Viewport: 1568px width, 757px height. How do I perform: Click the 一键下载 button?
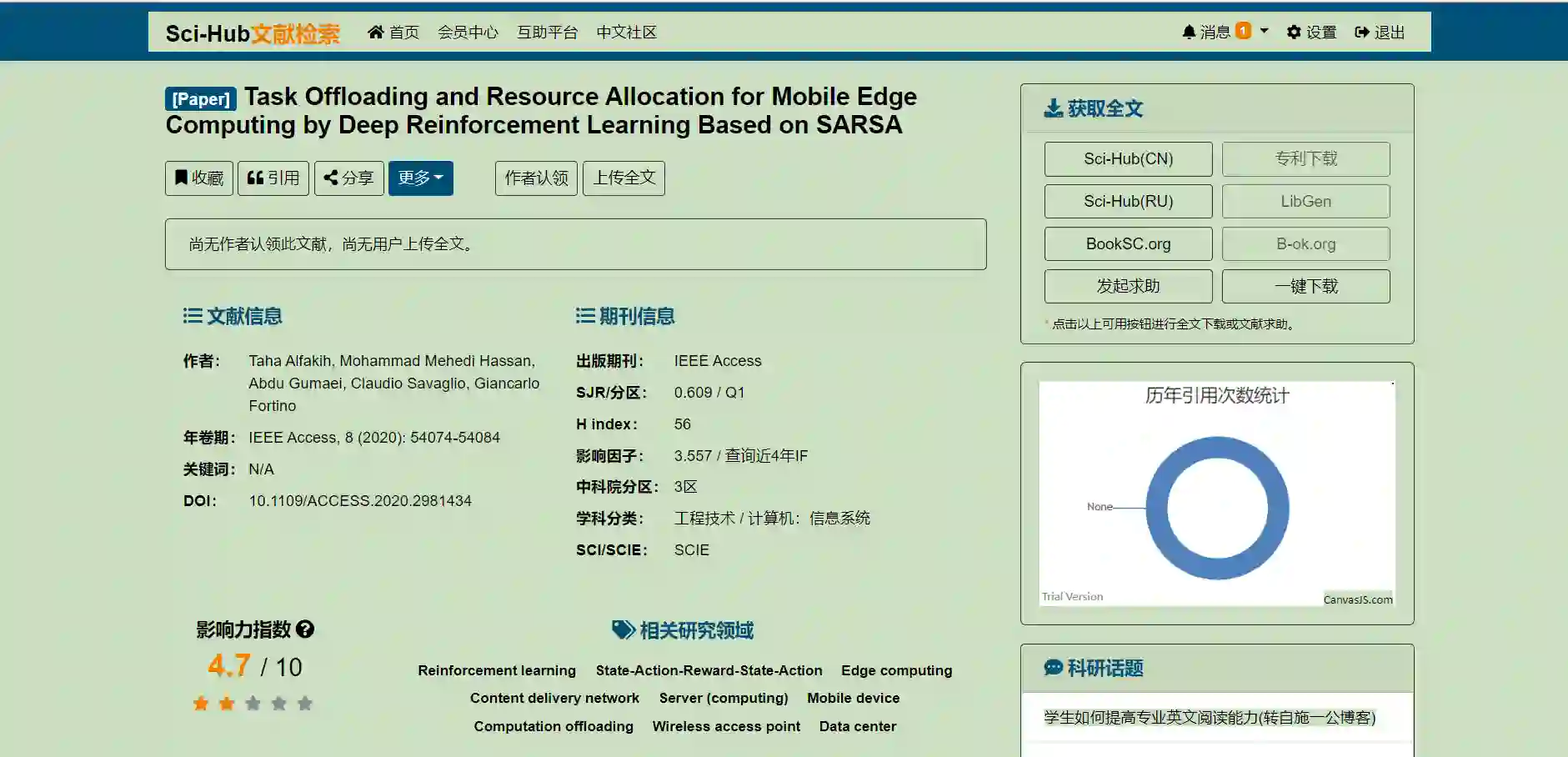coord(1306,287)
